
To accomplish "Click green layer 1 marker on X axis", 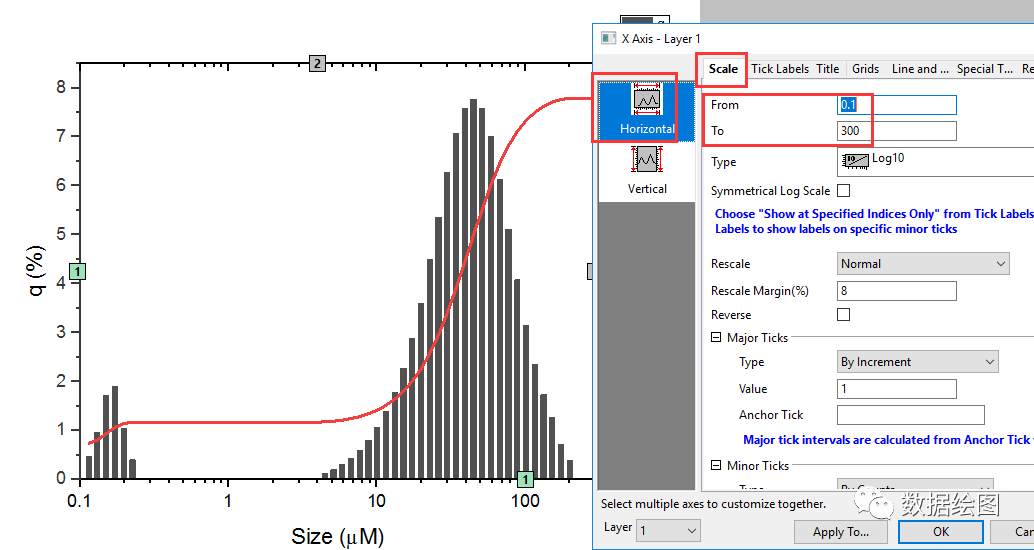I will (x=525, y=479).
